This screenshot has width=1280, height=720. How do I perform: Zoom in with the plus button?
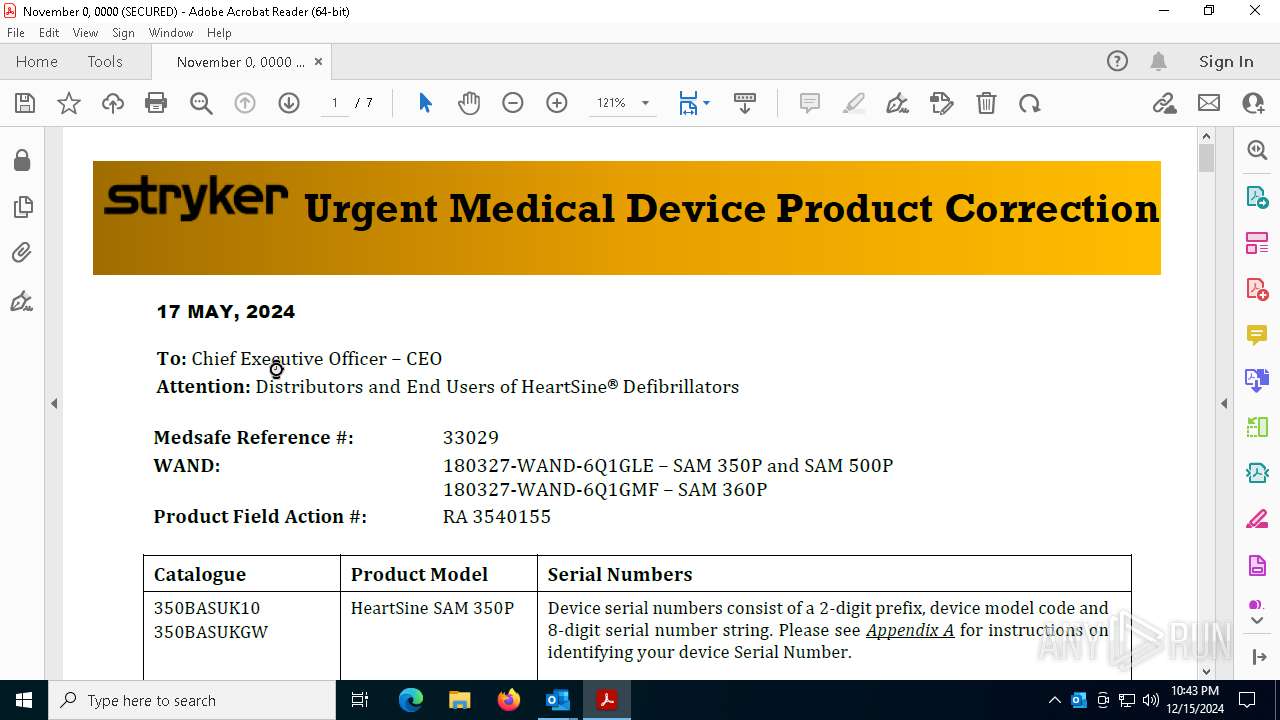[557, 103]
